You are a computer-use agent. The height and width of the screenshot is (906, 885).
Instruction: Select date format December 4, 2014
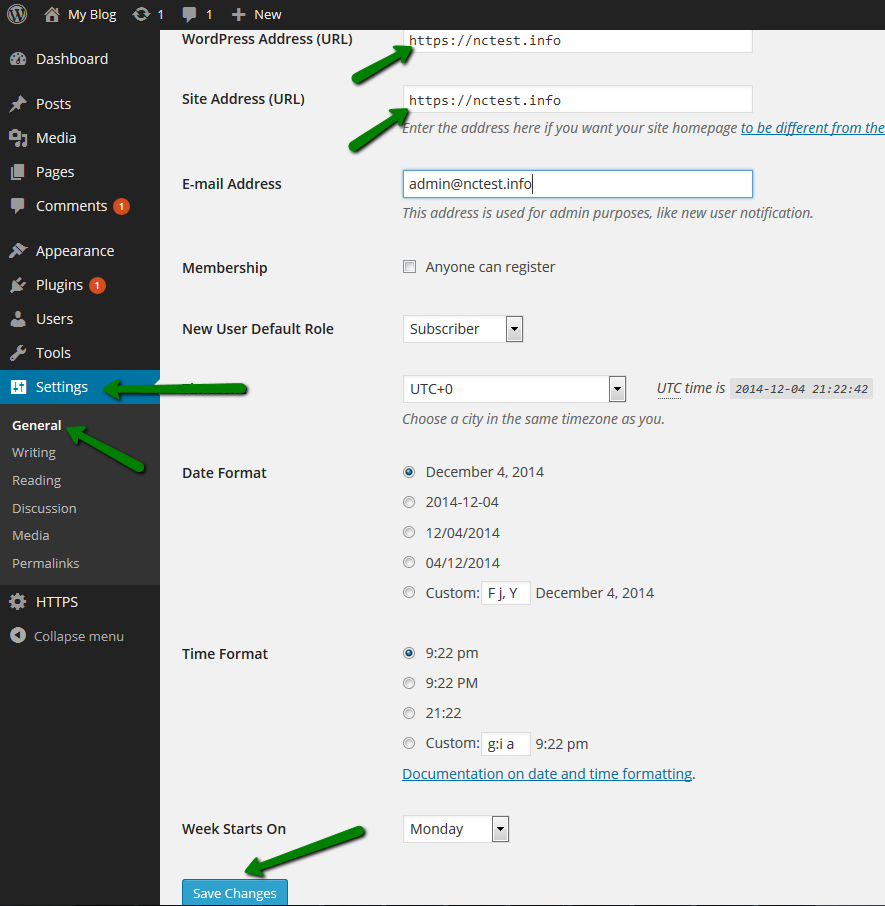coord(409,472)
